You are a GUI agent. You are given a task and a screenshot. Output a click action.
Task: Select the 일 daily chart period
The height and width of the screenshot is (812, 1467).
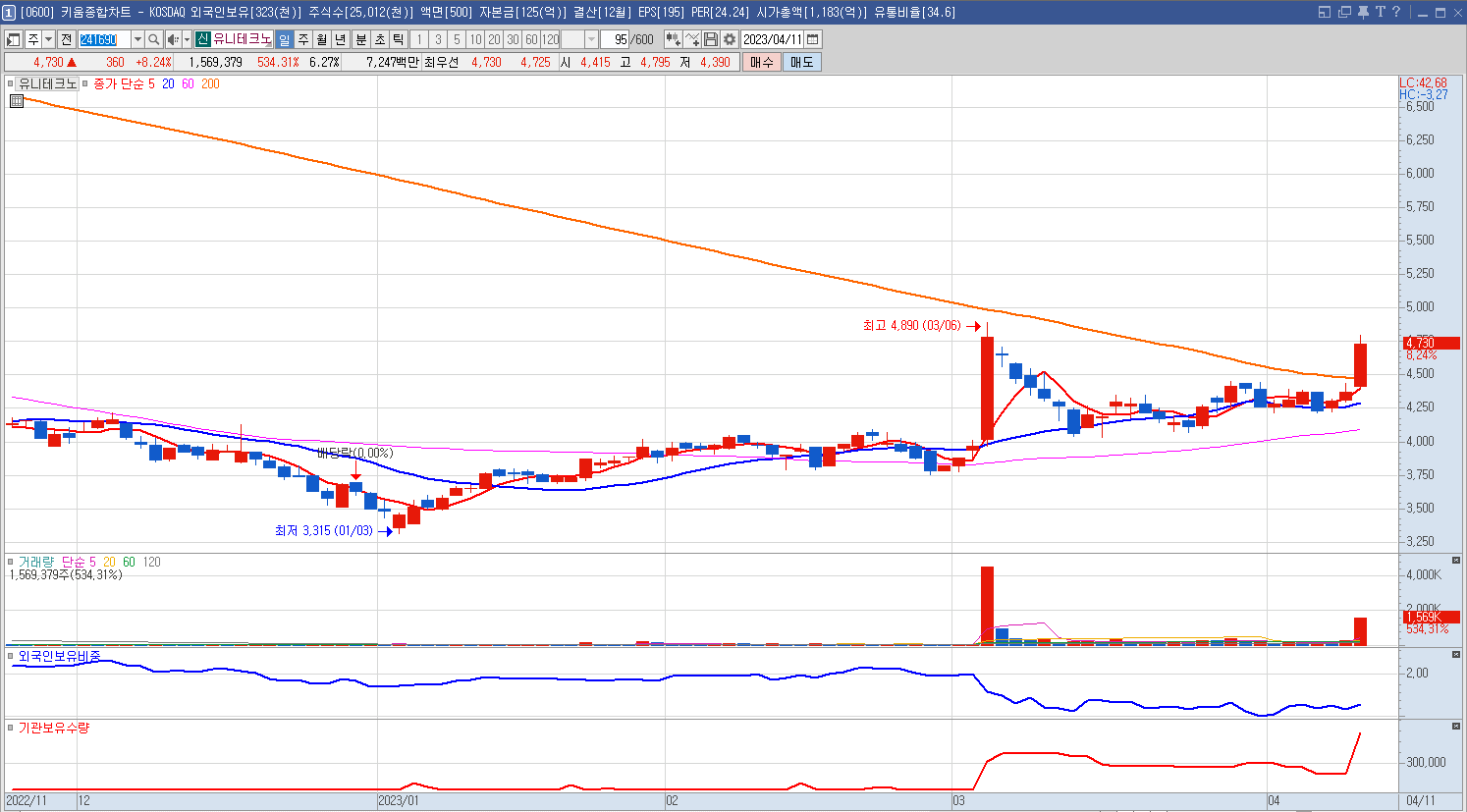click(284, 39)
